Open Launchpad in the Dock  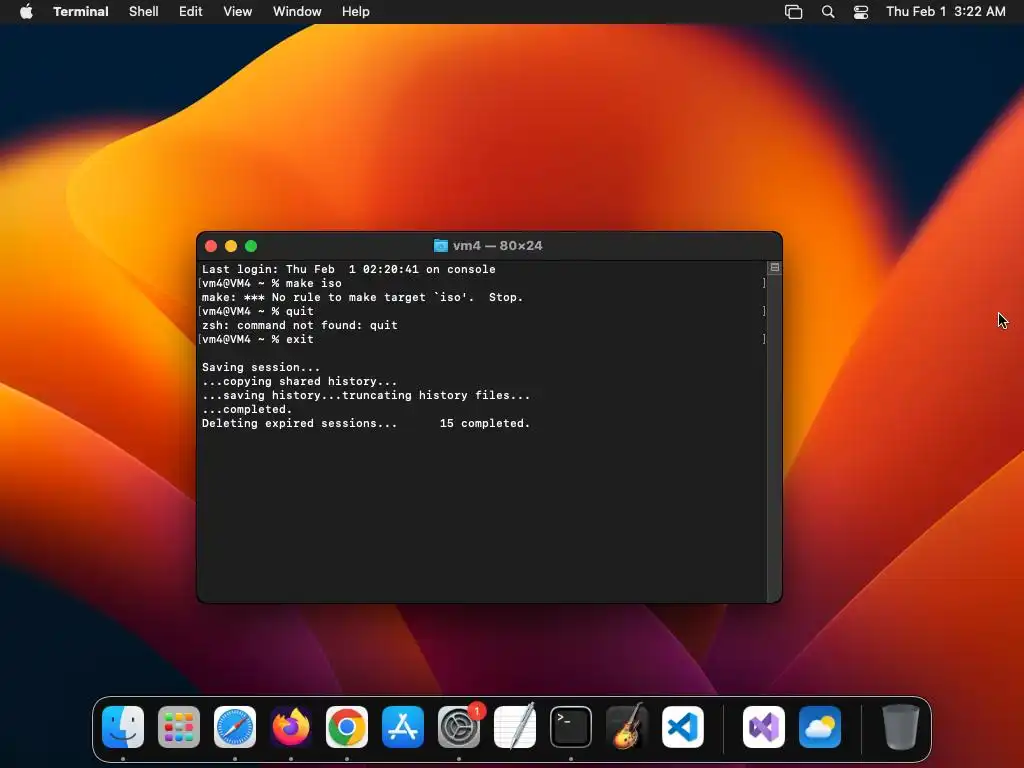[x=179, y=727]
